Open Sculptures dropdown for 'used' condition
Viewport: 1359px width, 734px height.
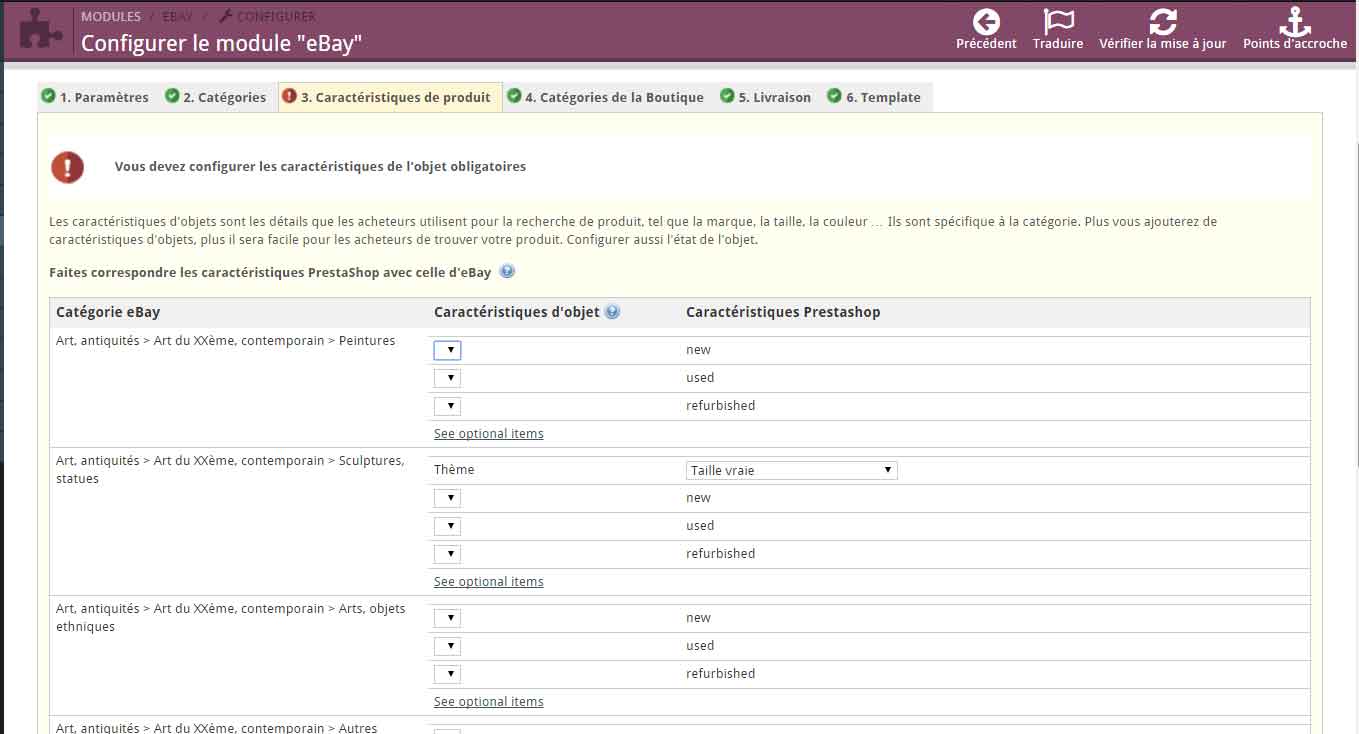click(x=447, y=526)
